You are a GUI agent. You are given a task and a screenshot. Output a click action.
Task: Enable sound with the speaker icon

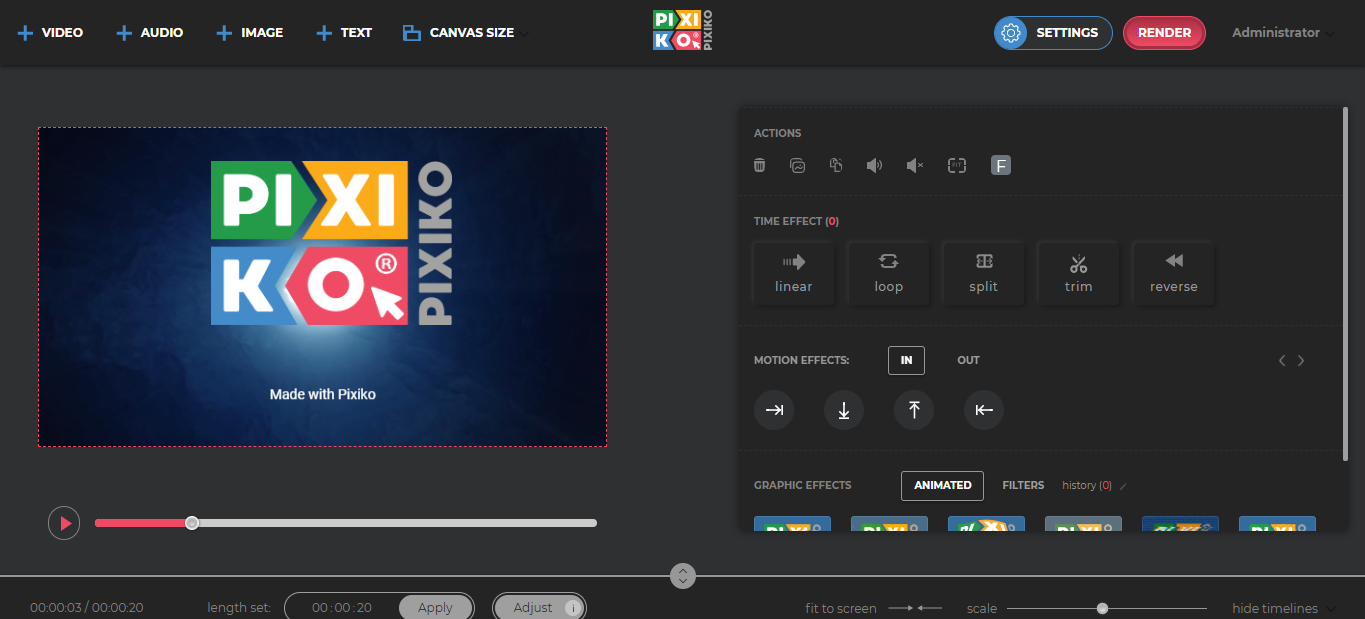point(874,165)
